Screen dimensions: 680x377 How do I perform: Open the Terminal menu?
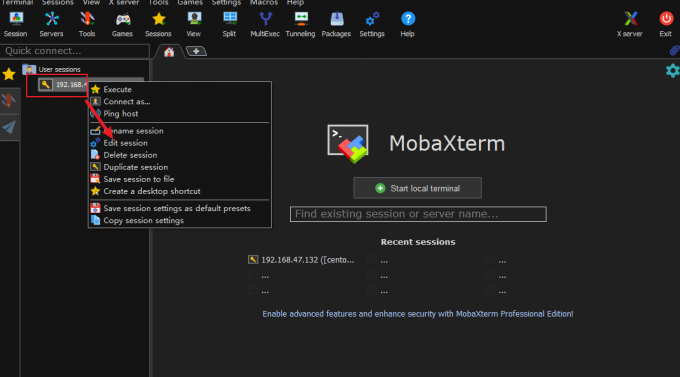coord(17,3)
